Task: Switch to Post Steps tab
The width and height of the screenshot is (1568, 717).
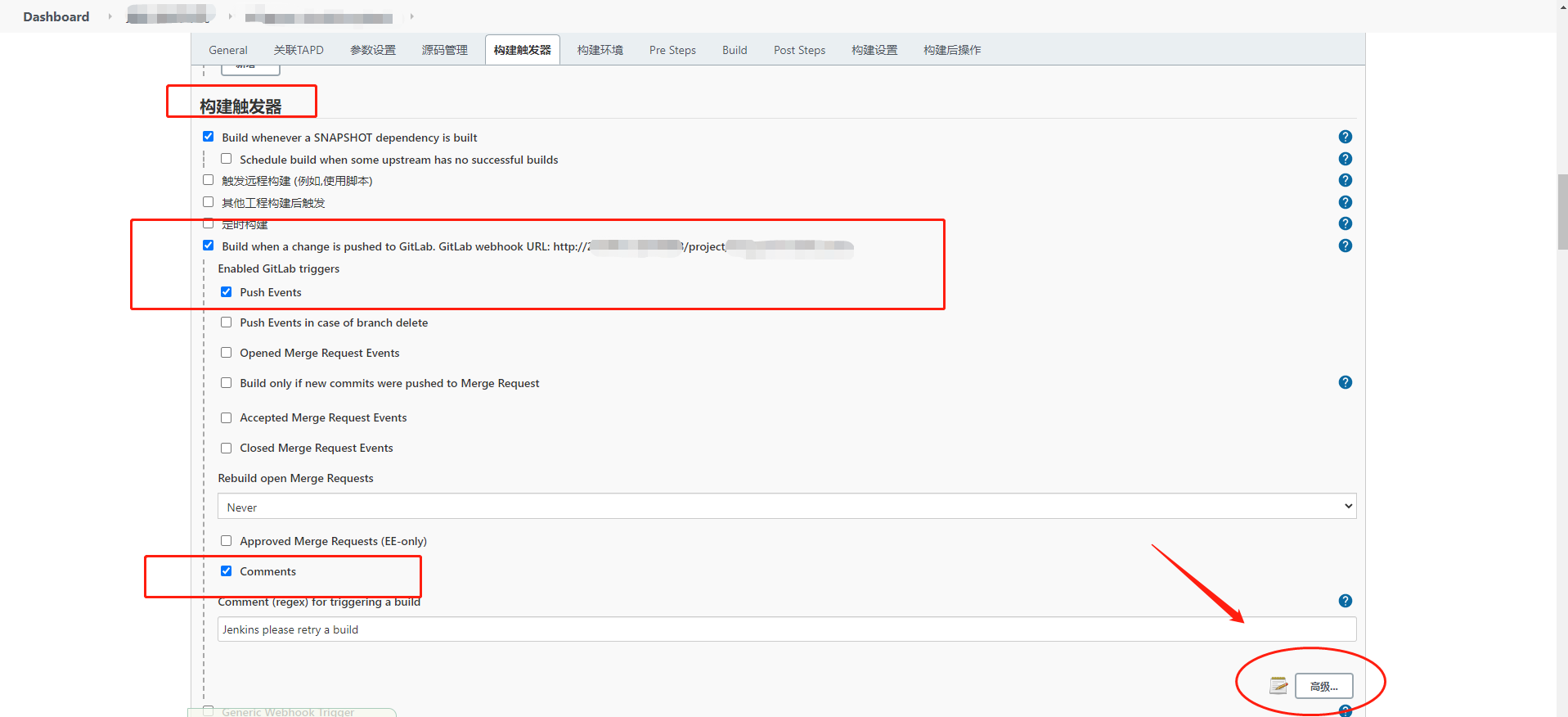Action: 800,50
